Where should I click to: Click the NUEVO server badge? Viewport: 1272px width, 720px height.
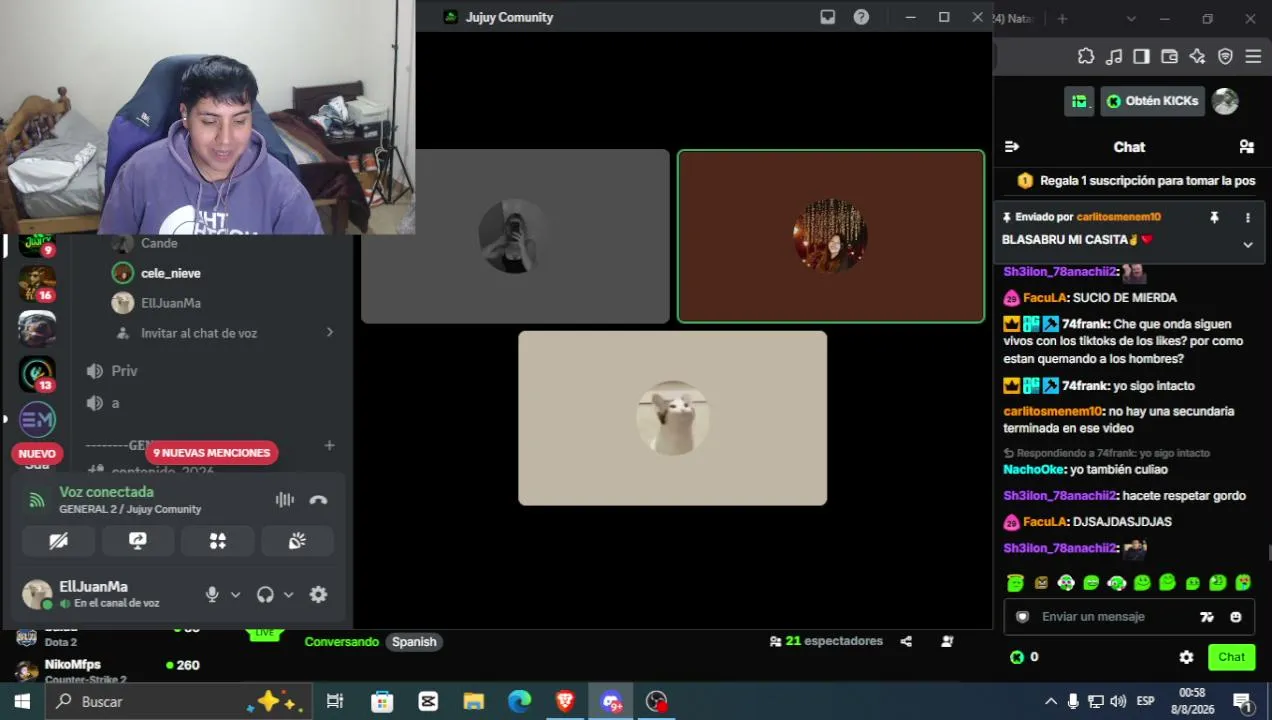pos(37,453)
